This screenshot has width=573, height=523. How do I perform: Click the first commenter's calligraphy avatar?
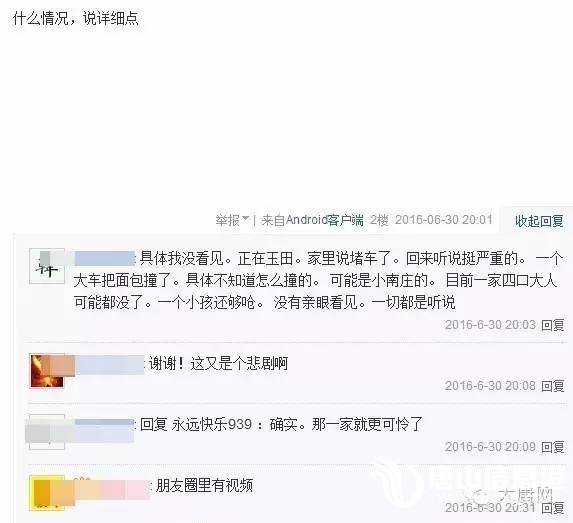(47, 266)
